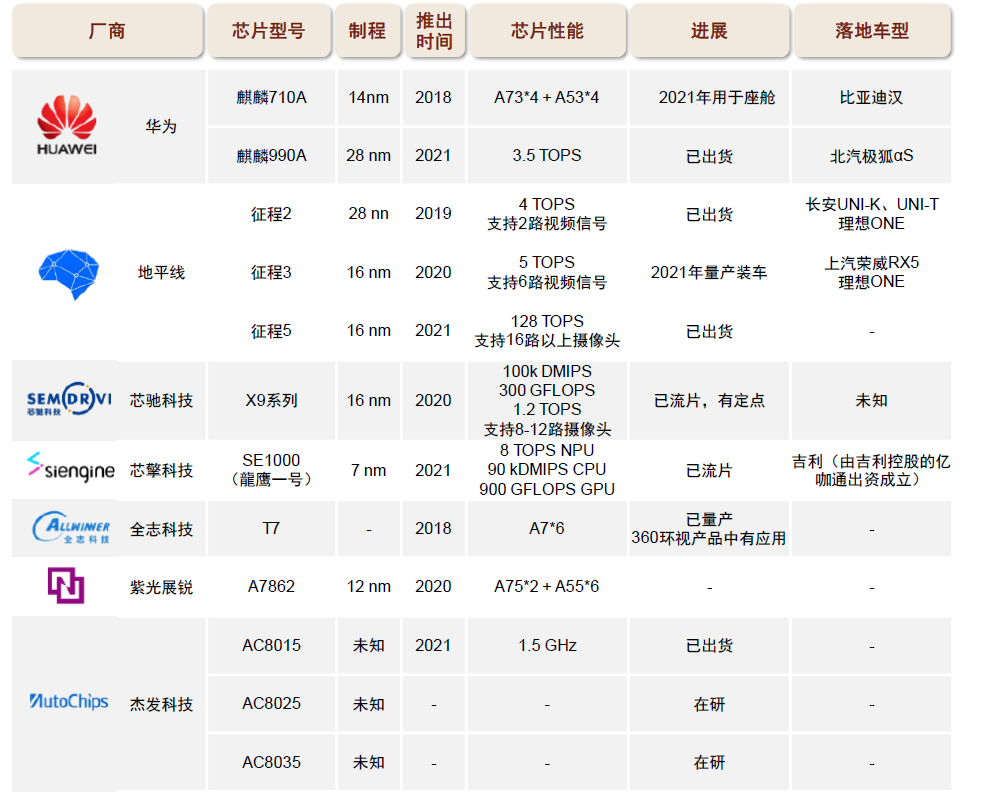Select the 进展 column header
This screenshot has height=794, width=996.
click(710, 30)
